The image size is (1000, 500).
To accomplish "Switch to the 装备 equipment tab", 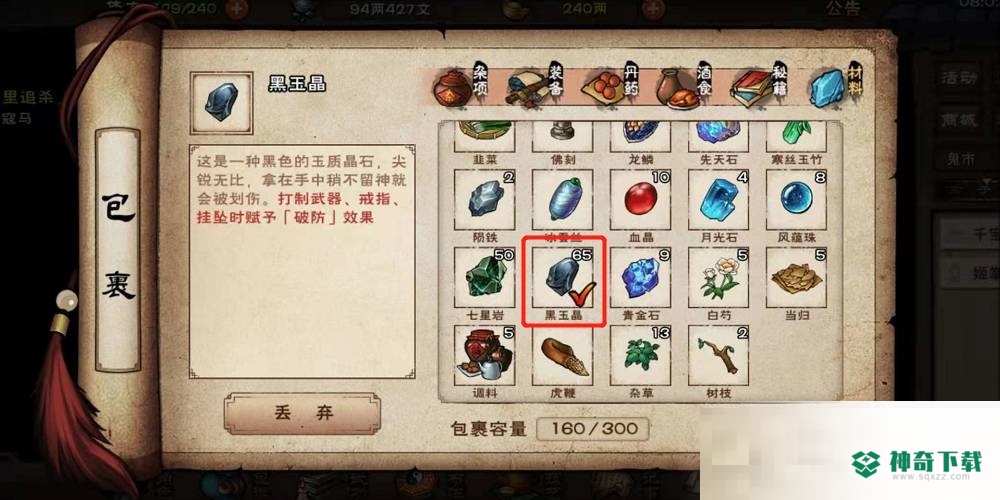I will (534, 85).
